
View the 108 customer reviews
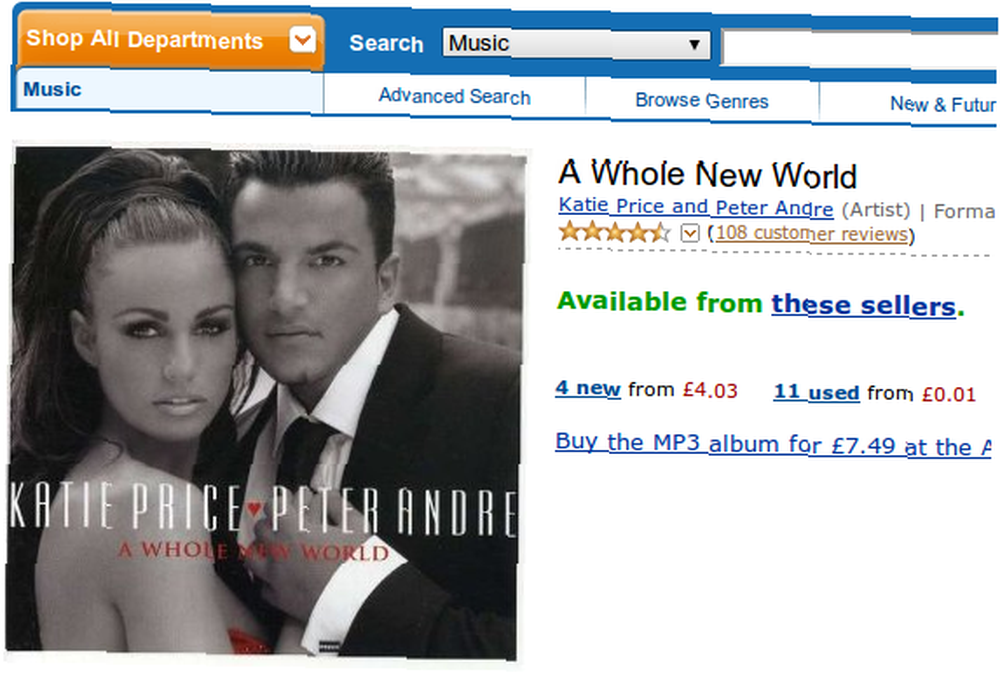(811, 233)
